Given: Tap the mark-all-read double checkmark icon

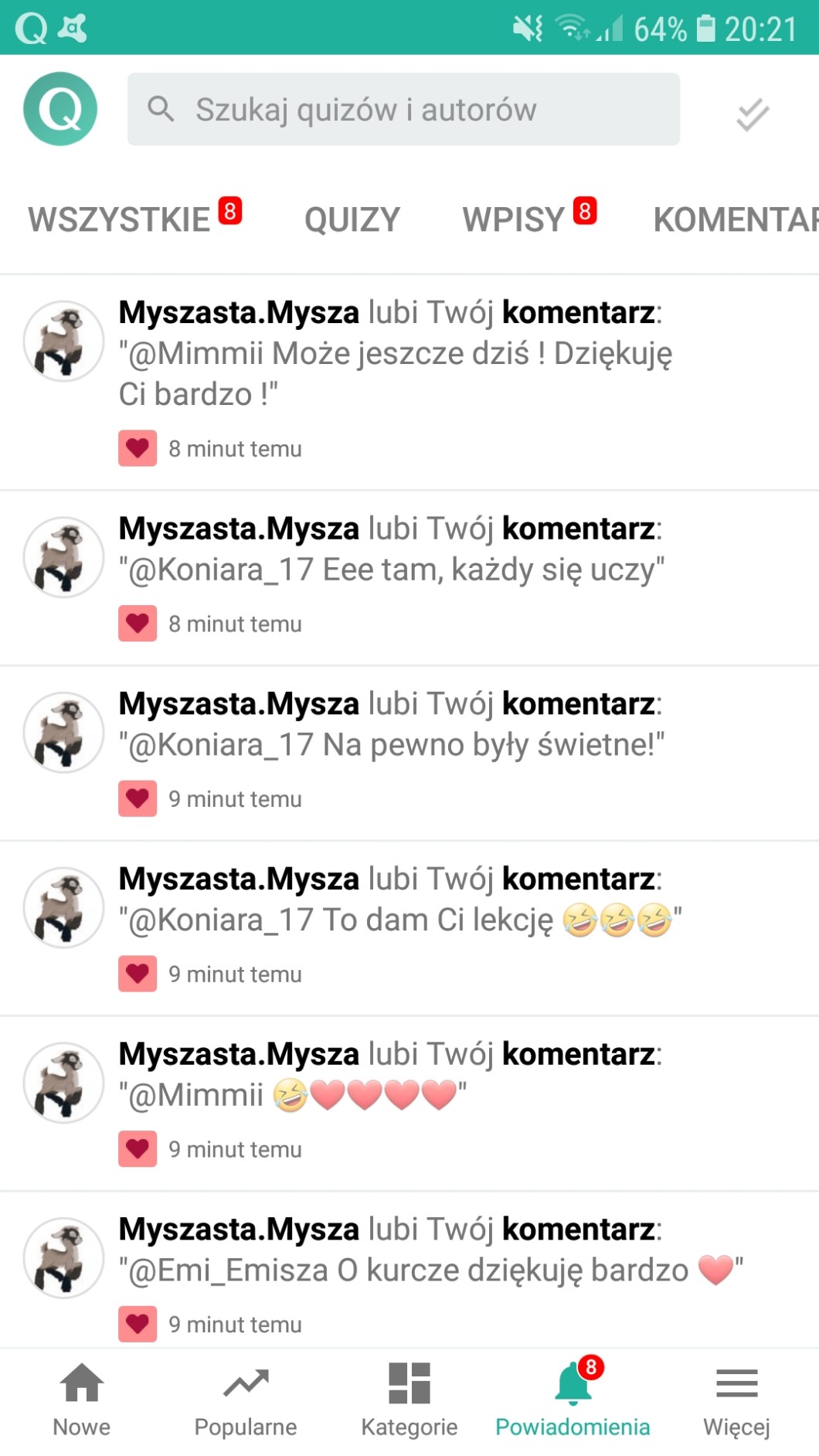Looking at the screenshot, I should 752,114.
